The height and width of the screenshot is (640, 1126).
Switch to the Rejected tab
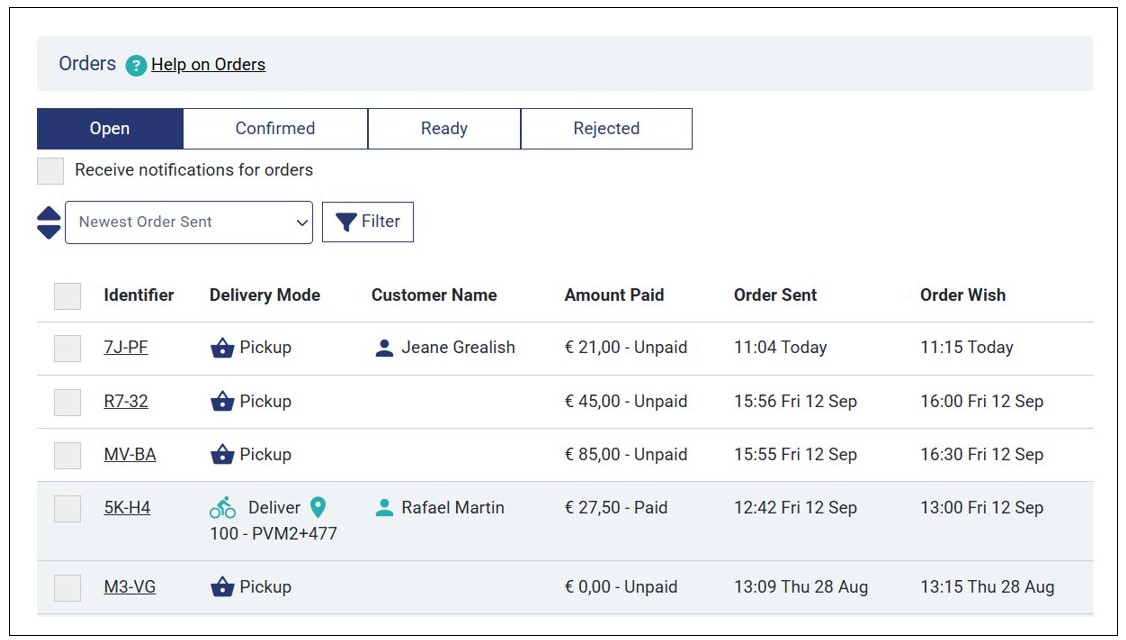(606, 129)
